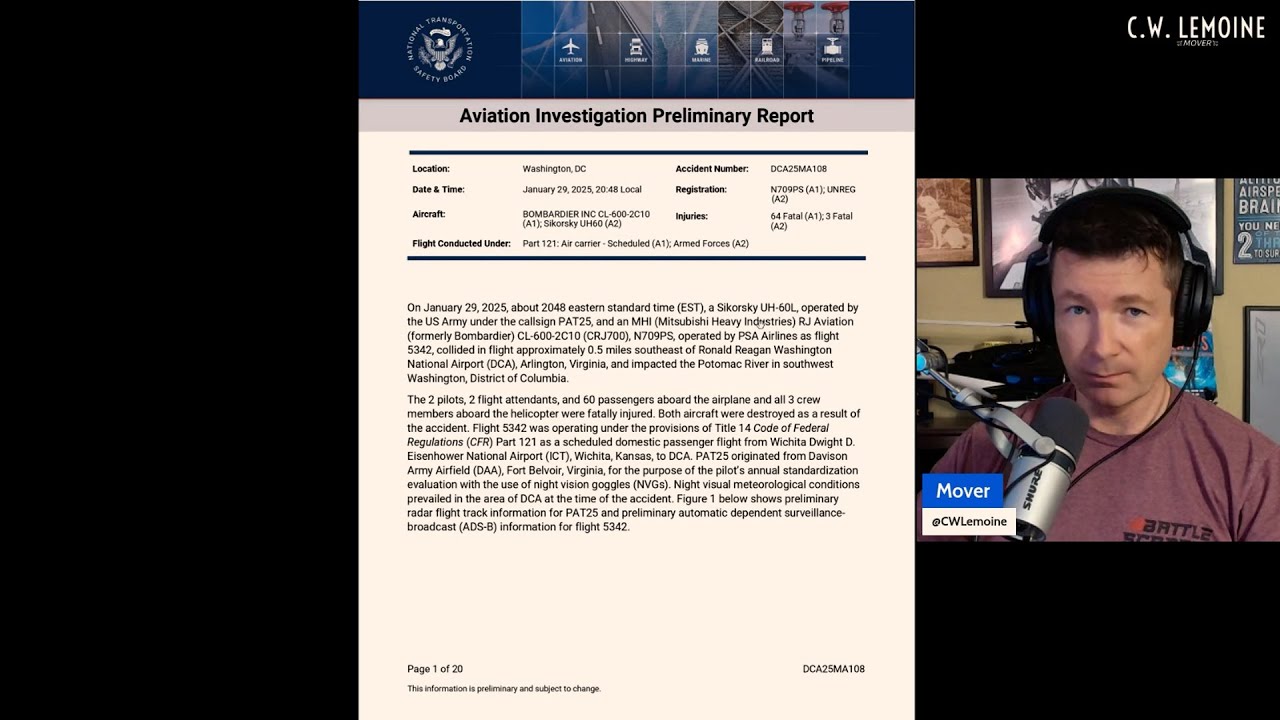Click the Aviation Investigation Preliminary Report title

636,116
